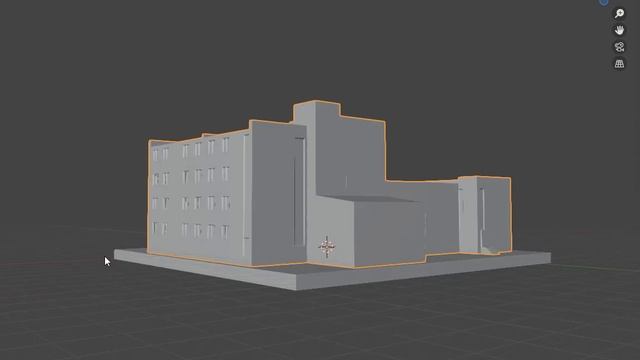Screen dimensions: 640x360
Task: Click the Zoom view magnifier icon
Action: coord(619,13)
